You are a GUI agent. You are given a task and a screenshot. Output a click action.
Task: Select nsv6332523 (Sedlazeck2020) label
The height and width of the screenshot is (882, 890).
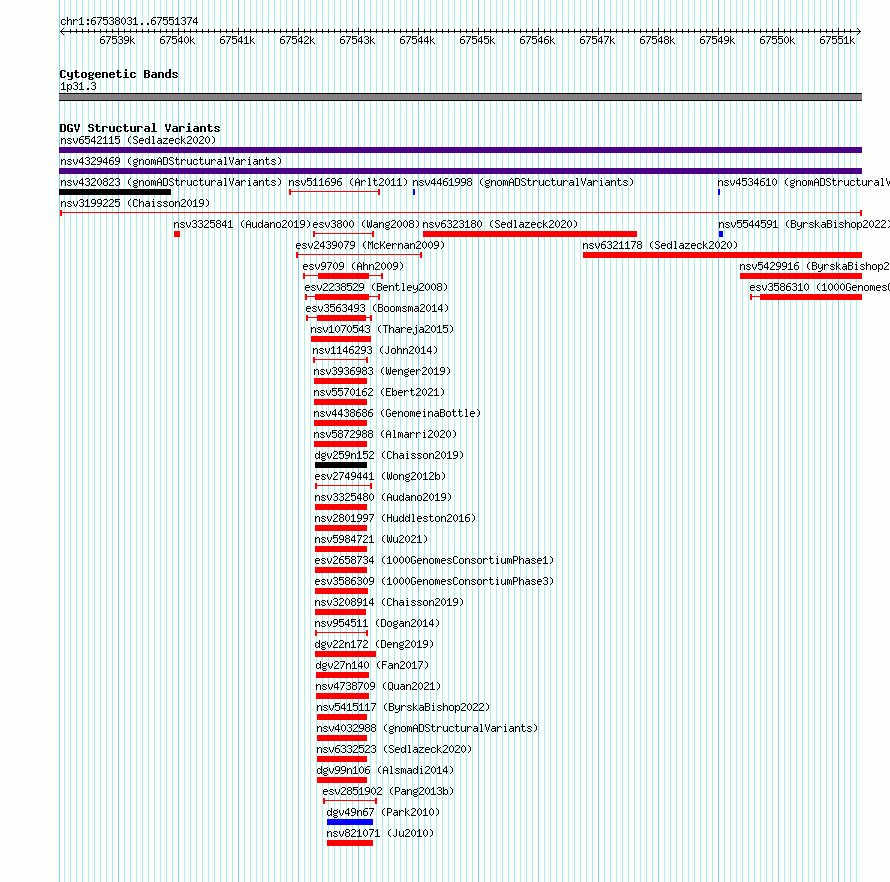[394, 749]
